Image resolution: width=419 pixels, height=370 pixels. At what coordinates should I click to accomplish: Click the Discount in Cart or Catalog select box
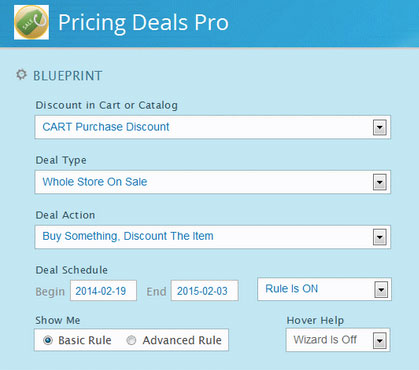(x=213, y=127)
